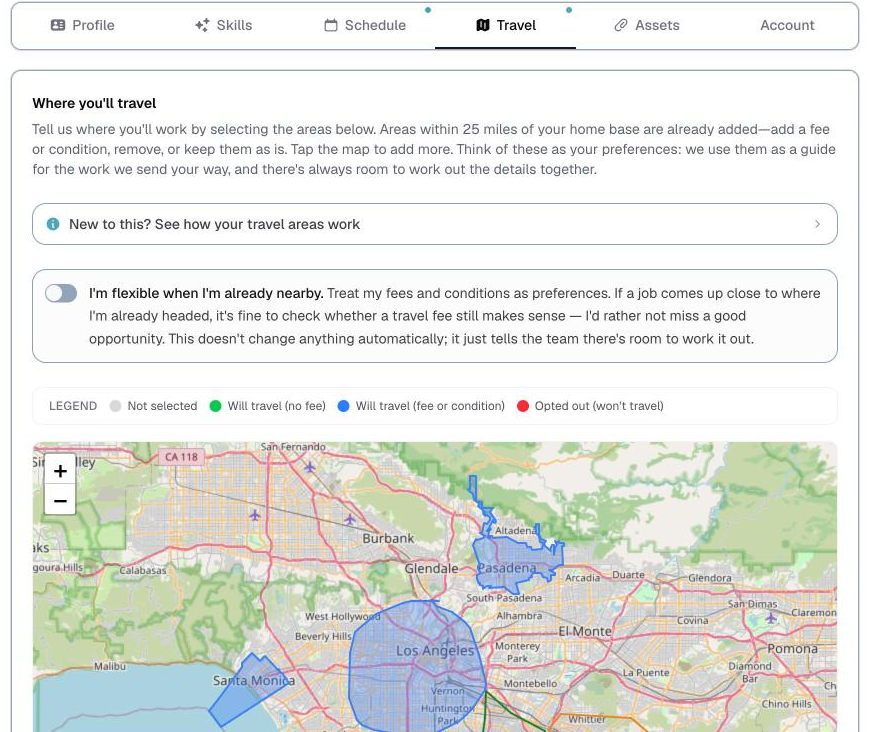Click the Glendale label on the map
Viewport: 870px width, 732px height.
[431, 568]
